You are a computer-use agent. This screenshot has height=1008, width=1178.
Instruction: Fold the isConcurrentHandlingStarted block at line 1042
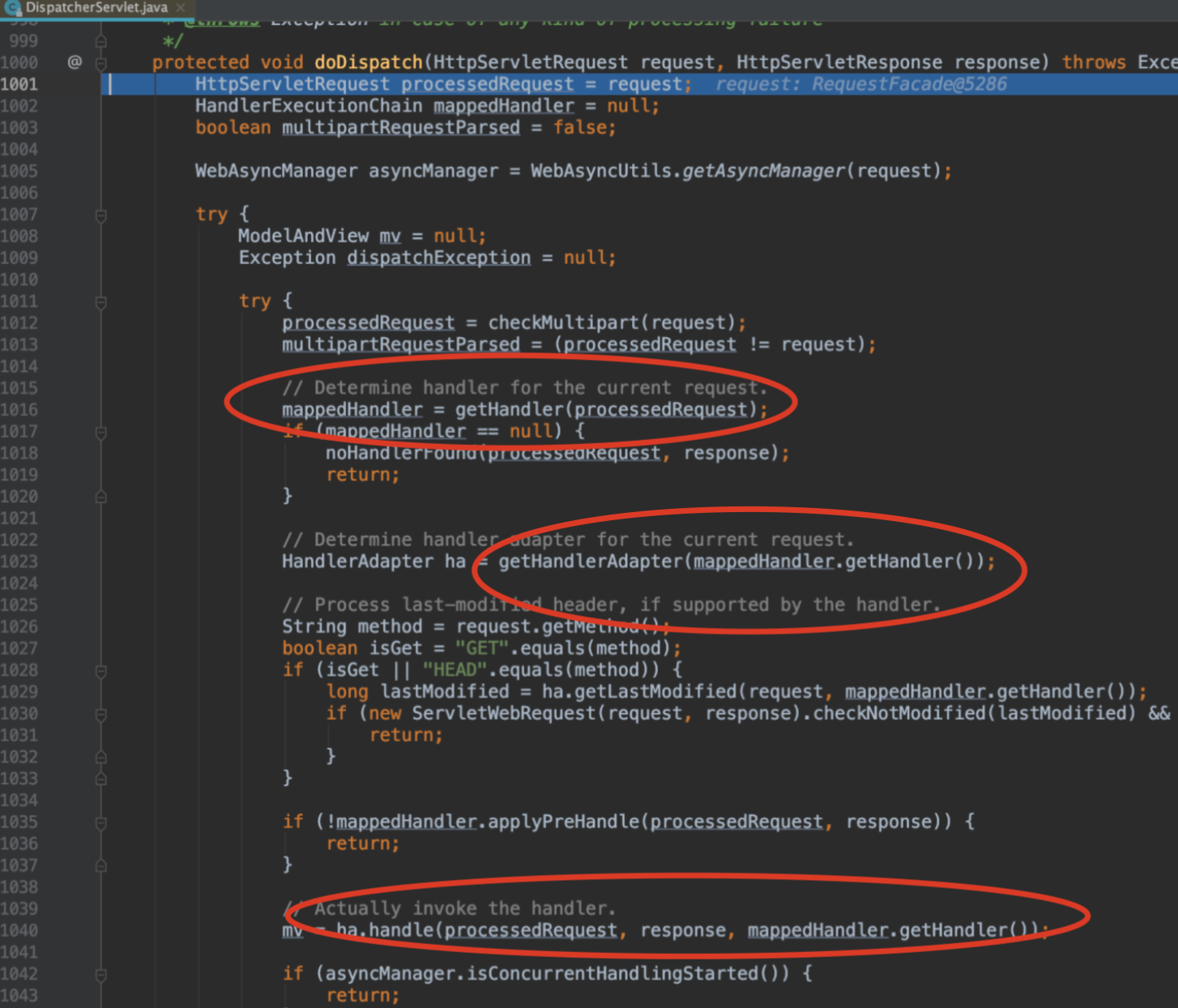pyautogui.click(x=101, y=975)
